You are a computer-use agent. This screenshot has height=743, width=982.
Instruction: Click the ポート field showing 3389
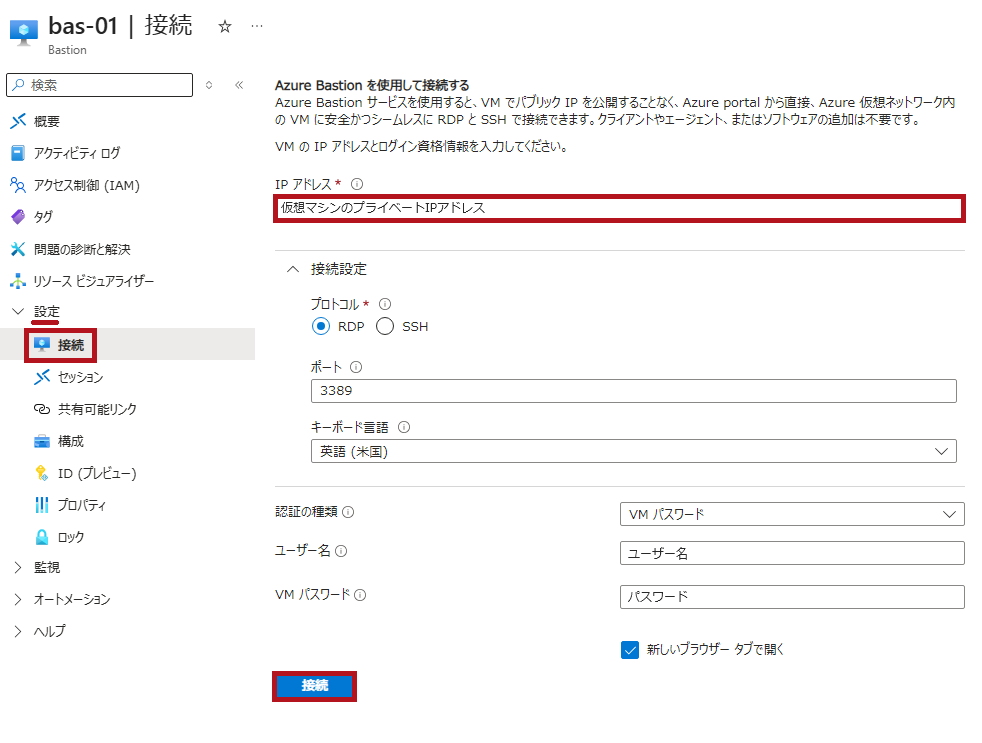tap(633, 391)
